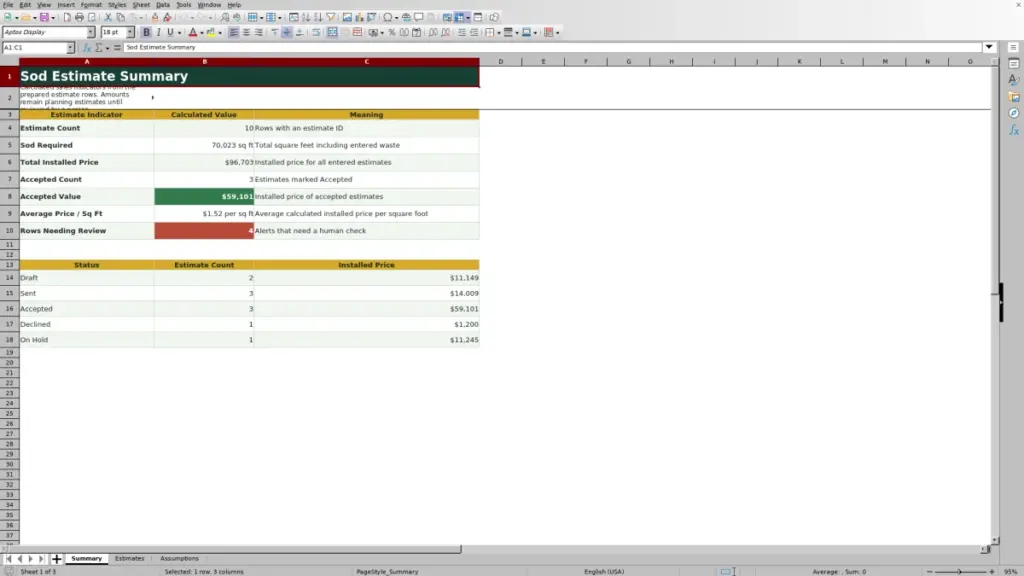Open the Name Box dropdown
The height and width of the screenshot is (576, 1024).
pyautogui.click(x=70, y=47)
